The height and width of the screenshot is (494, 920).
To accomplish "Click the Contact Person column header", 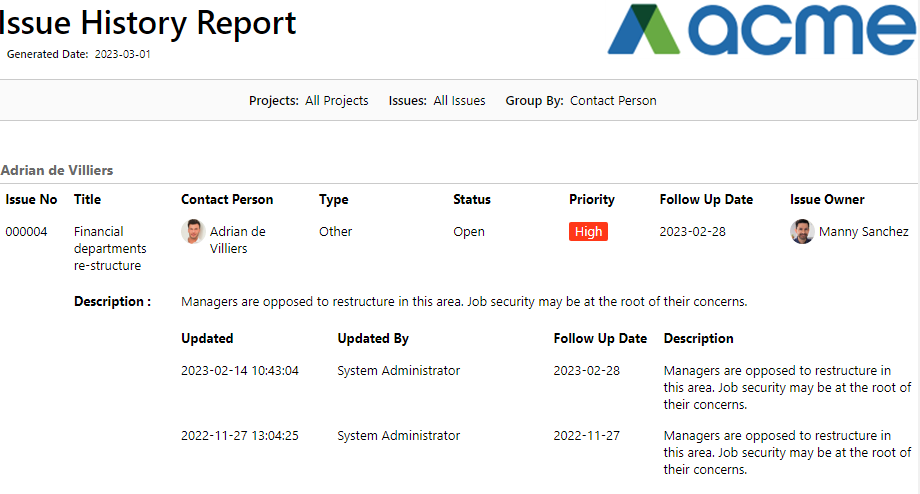I will click(227, 199).
